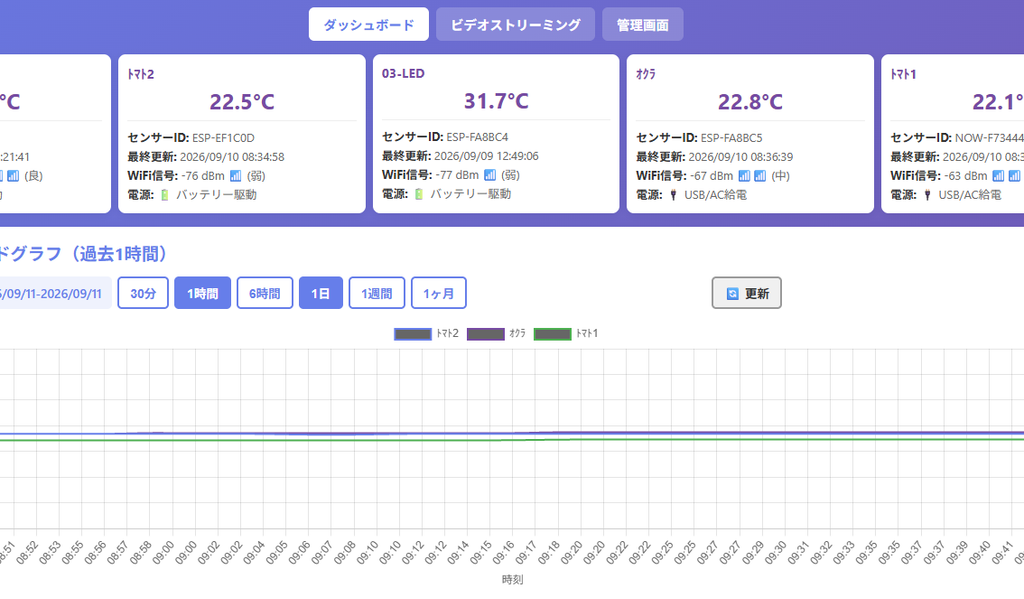1024x599 pixels.
Task: Click the 31.7°C temperature reading
Action: 496,101
